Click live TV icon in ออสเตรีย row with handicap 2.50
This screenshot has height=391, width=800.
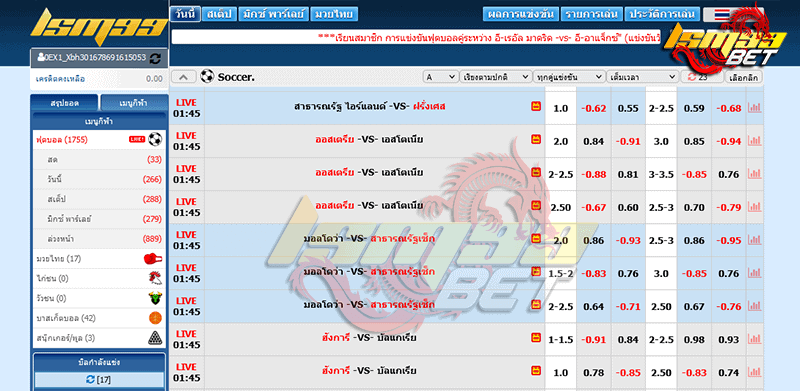coord(536,205)
